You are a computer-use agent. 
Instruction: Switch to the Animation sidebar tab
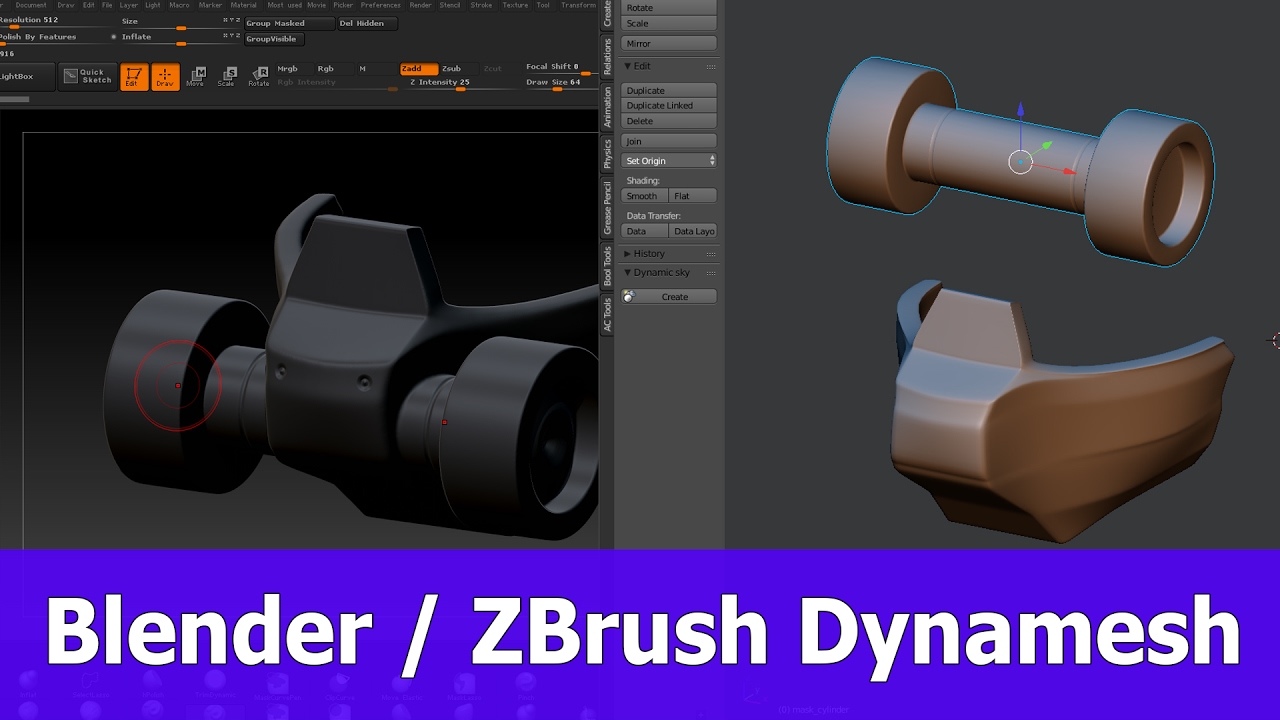[x=607, y=107]
